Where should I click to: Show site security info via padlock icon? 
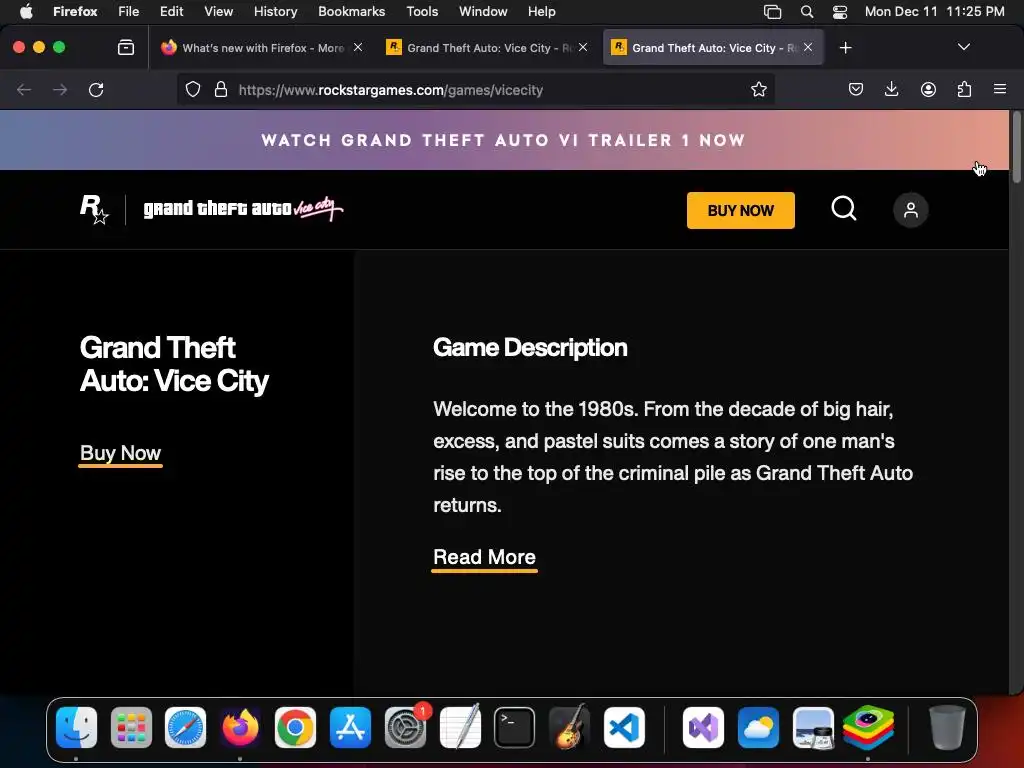(x=221, y=89)
